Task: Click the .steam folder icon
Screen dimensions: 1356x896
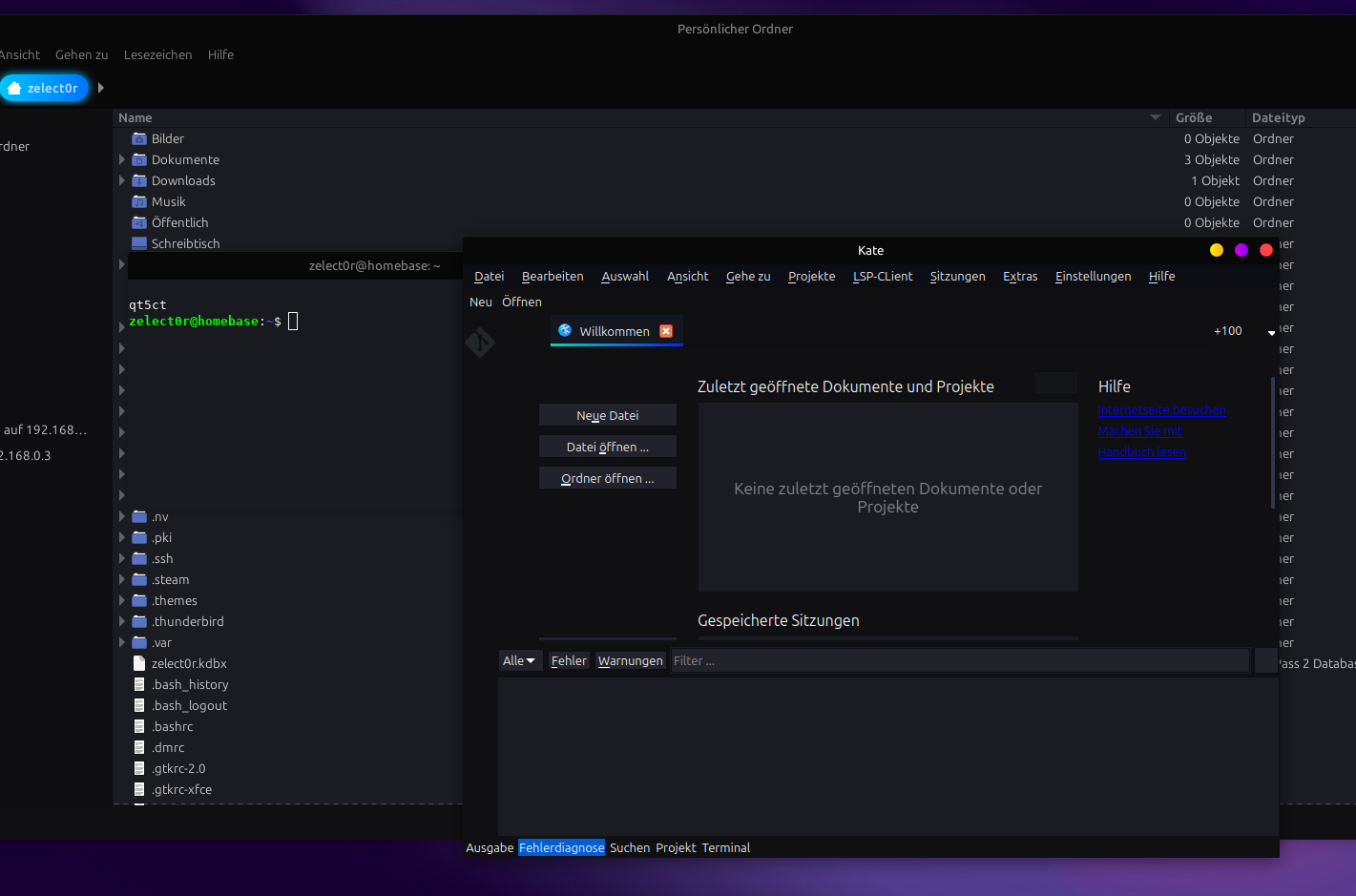Action: click(139, 579)
